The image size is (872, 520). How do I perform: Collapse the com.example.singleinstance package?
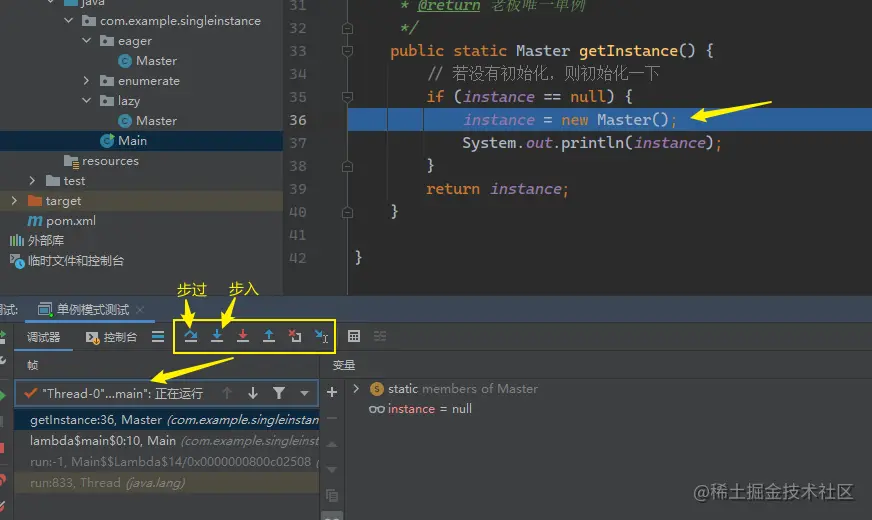(68, 21)
